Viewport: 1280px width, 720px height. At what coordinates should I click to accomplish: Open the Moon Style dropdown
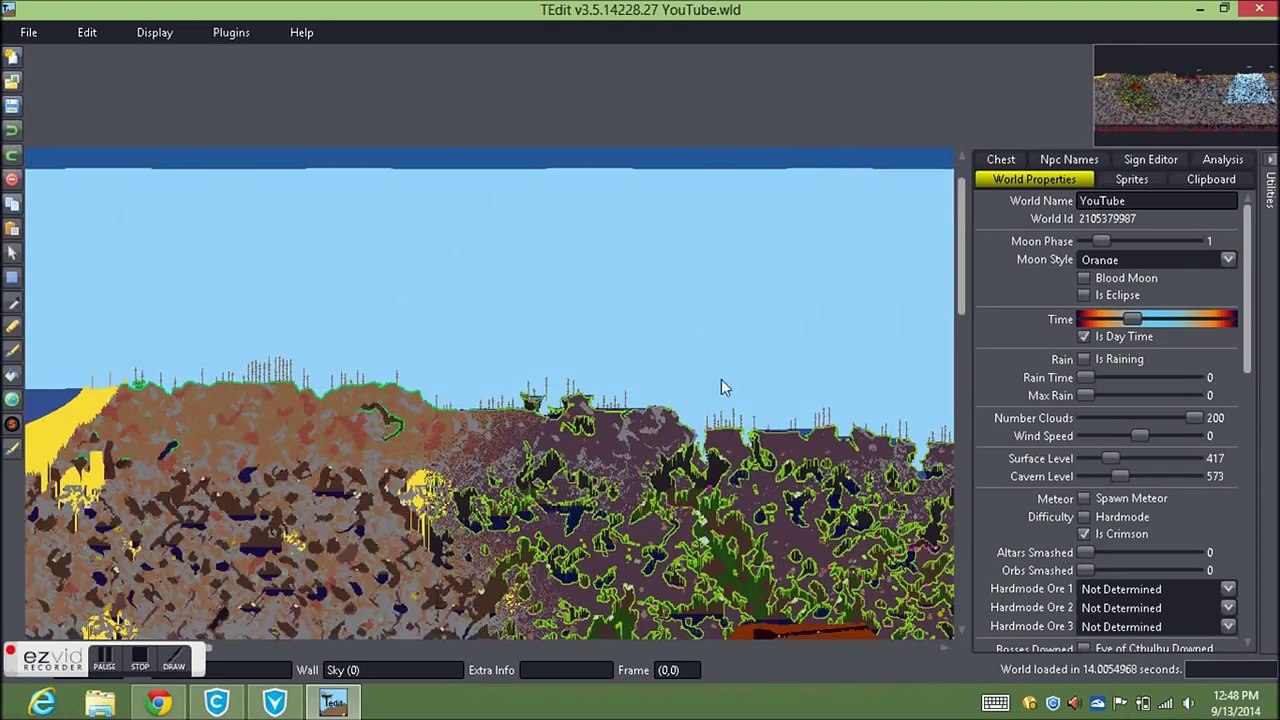click(1228, 260)
